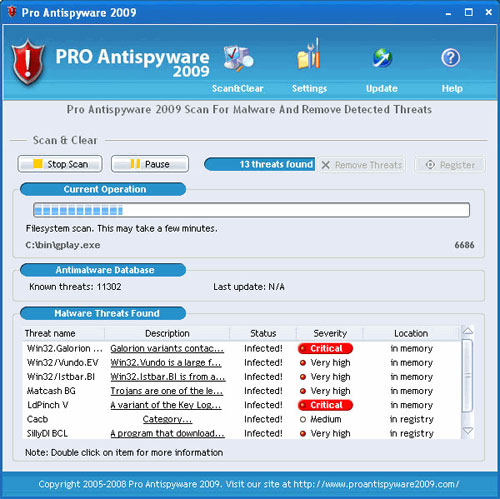Click the threats list scroll down arrow
Image resolution: width=500 pixels, height=499 pixels.
click(x=468, y=431)
